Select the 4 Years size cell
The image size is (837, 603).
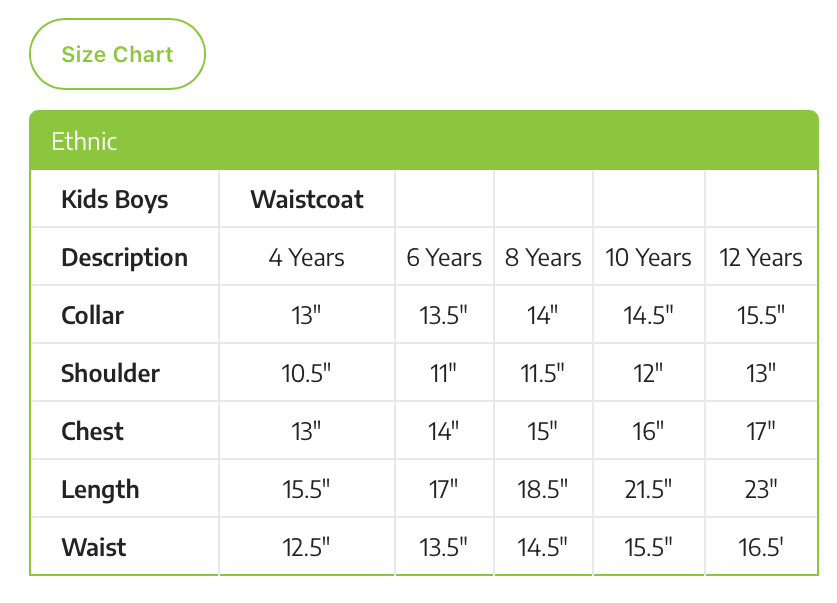(307, 257)
